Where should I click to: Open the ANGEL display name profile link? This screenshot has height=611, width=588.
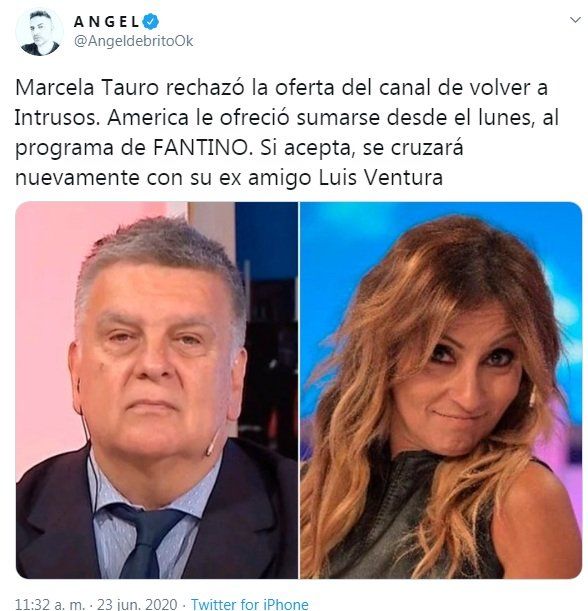[106, 22]
